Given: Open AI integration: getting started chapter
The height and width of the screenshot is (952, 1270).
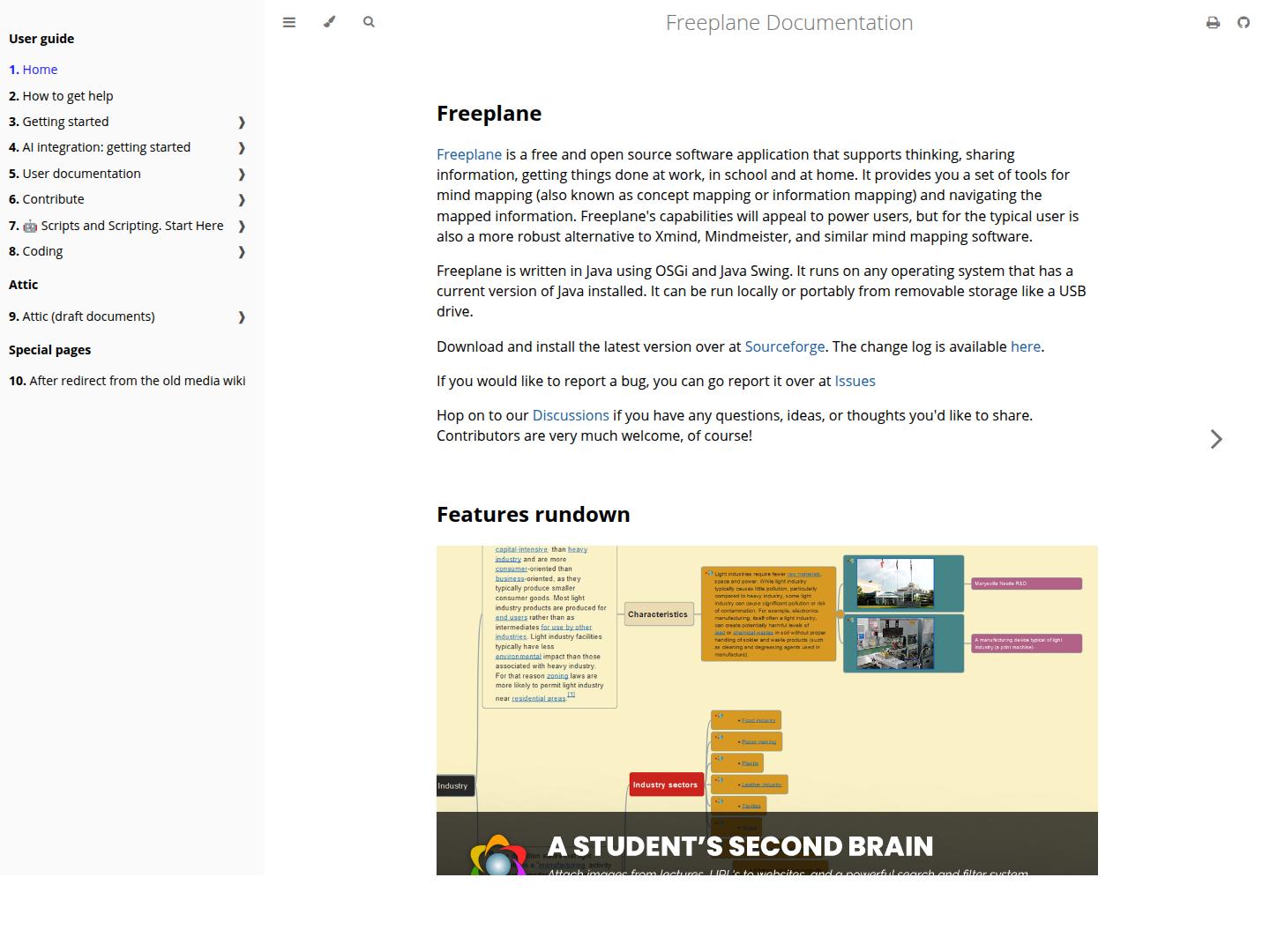Looking at the screenshot, I should (x=100, y=147).
